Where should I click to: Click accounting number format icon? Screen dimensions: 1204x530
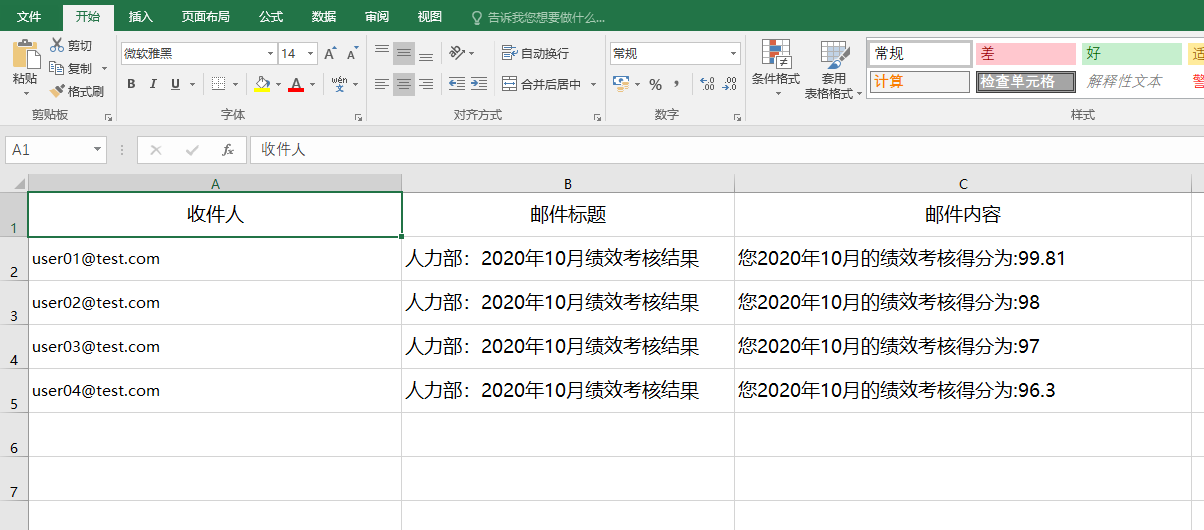point(621,84)
